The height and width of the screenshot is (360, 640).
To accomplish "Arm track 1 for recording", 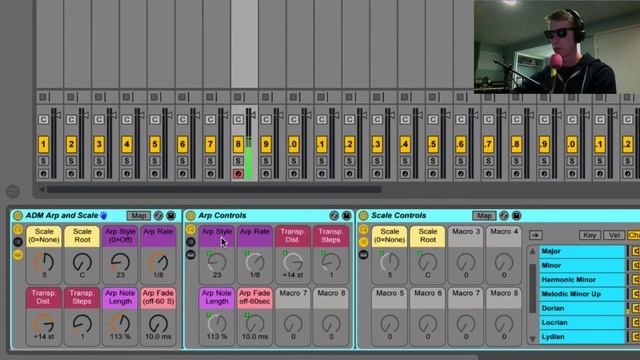I will [x=43, y=174].
